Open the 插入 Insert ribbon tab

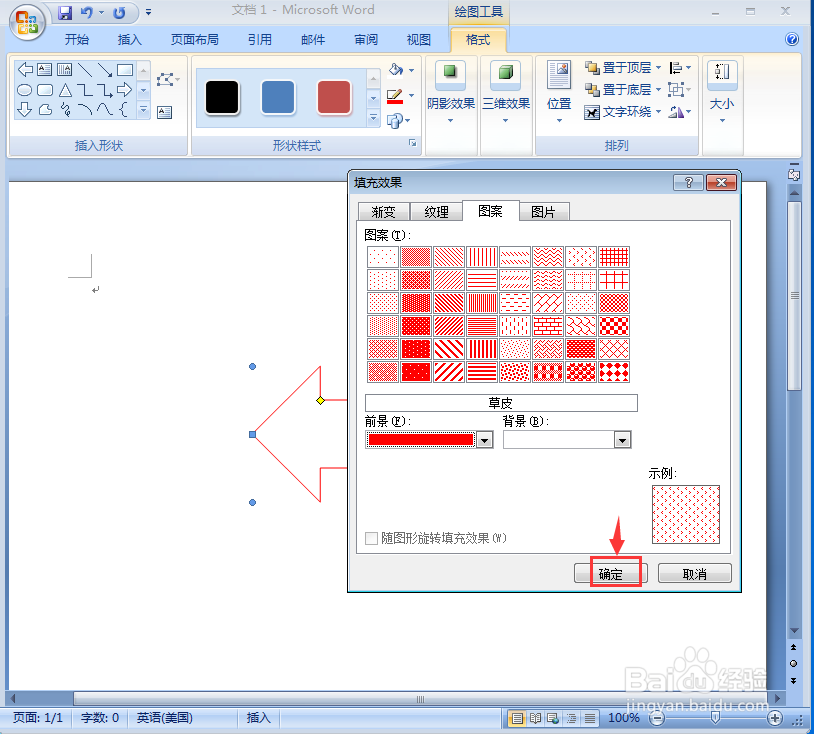pyautogui.click(x=129, y=39)
